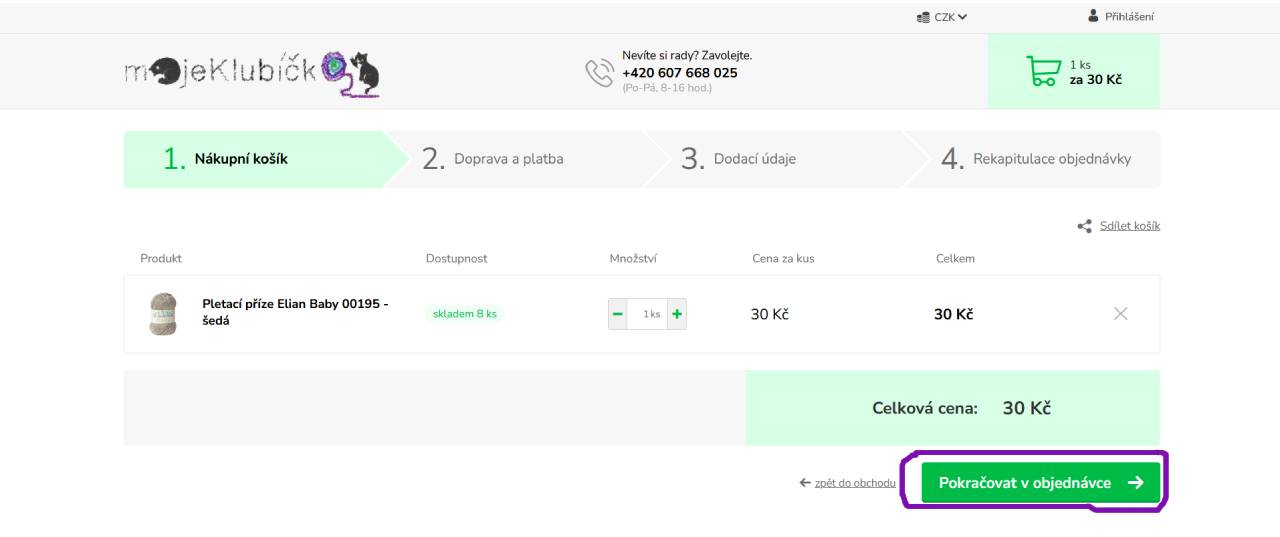The image size is (1280, 537).
Task: Increase quantity with the plus button
Action: point(677,314)
